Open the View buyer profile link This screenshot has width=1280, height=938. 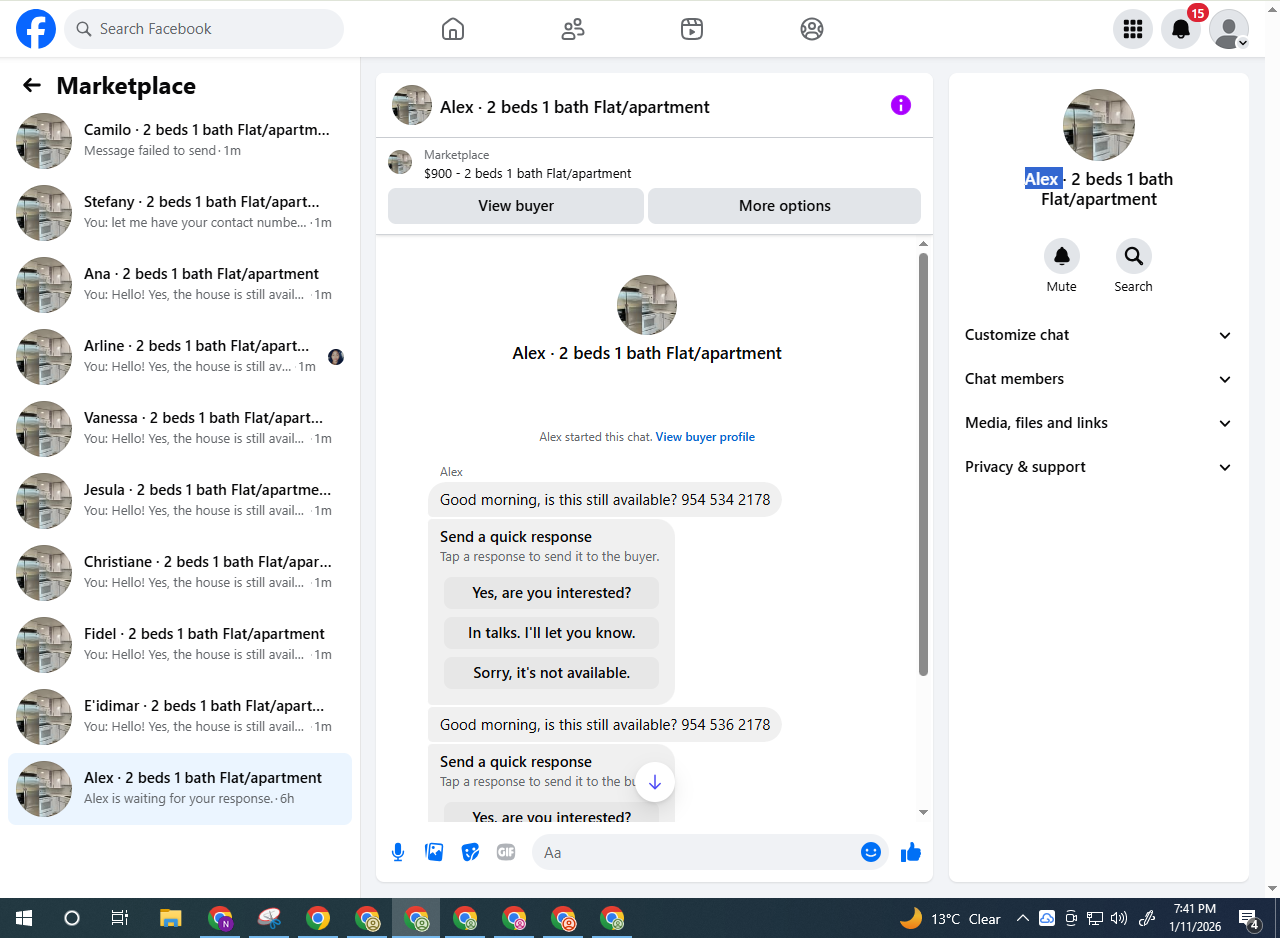(705, 437)
